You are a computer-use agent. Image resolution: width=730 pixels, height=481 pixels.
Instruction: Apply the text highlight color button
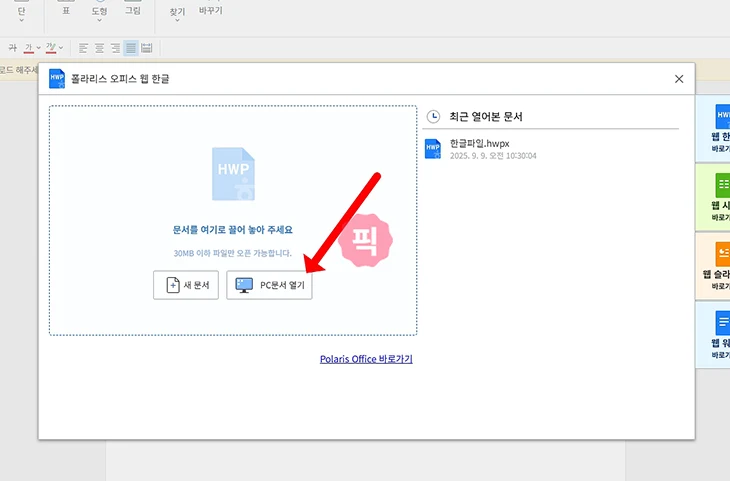coord(51,47)
